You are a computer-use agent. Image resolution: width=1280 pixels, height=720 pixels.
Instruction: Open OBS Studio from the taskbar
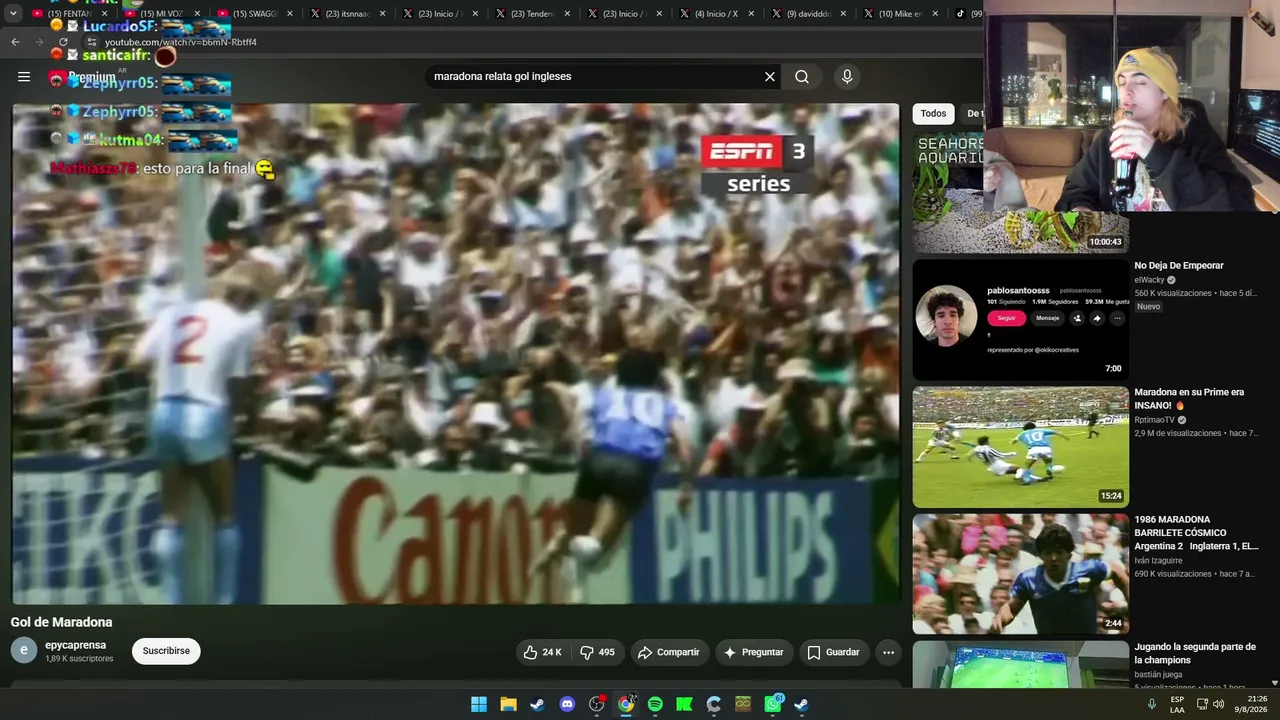click(597, 704)
